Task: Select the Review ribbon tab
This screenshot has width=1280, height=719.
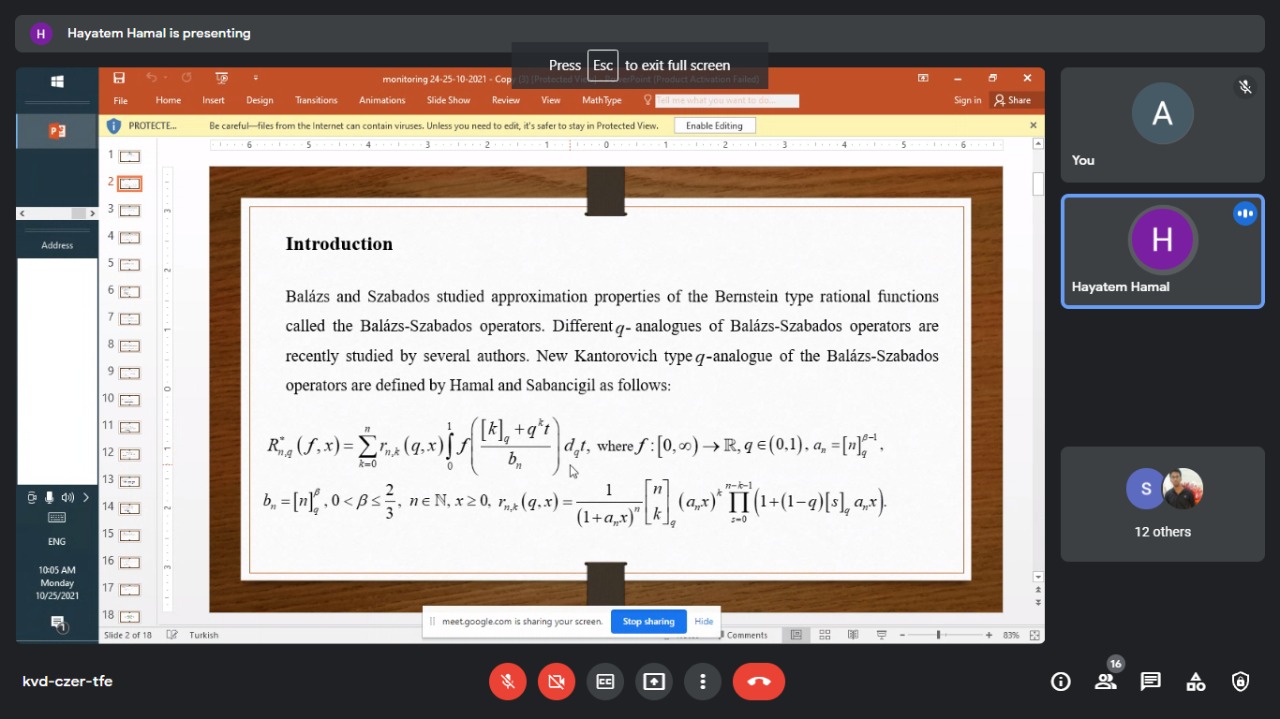Action: pyautogui.click(x=506, y=100)
